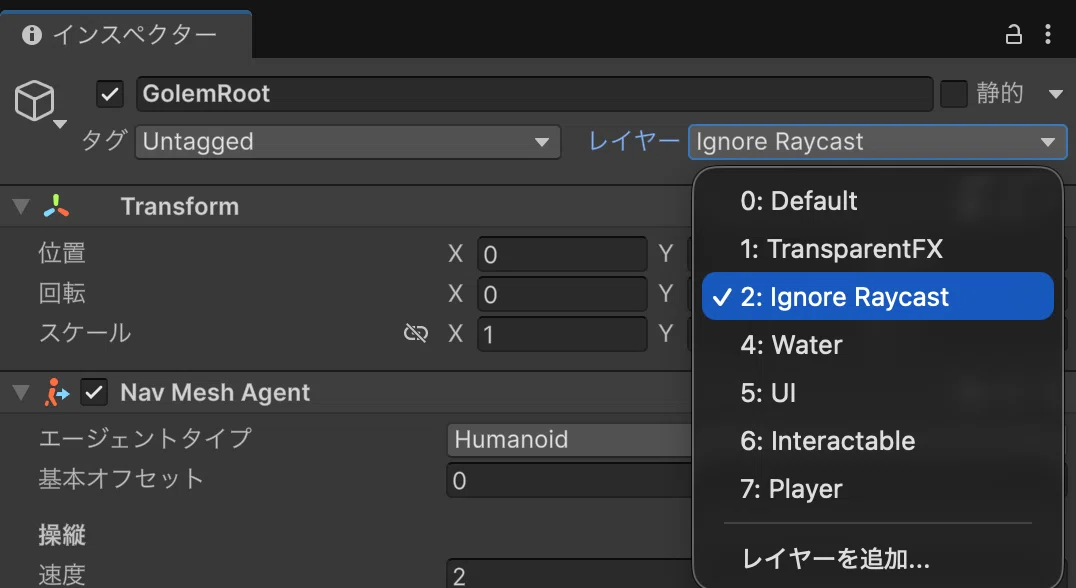Viewport: 1076px width, 588px height.
Task: Click the GolemRoot name field
Action: click(x=535, y=94)
